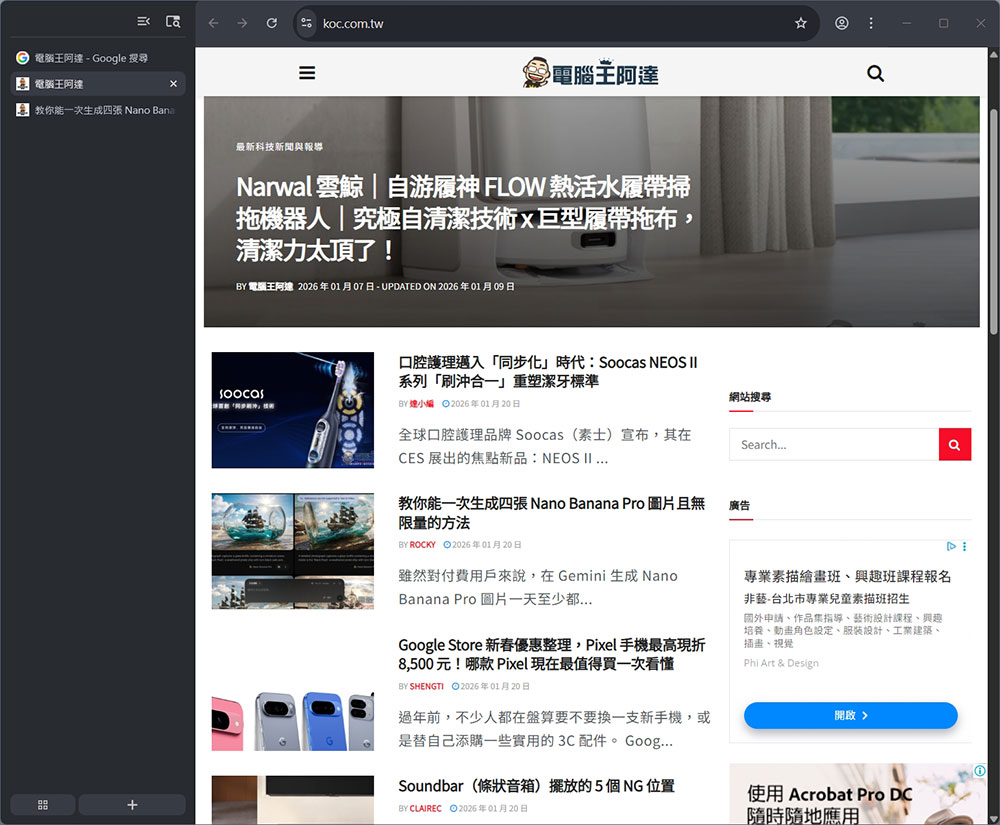Click author 煌小編 link
1000x825 pixels.
click(422, 404)
